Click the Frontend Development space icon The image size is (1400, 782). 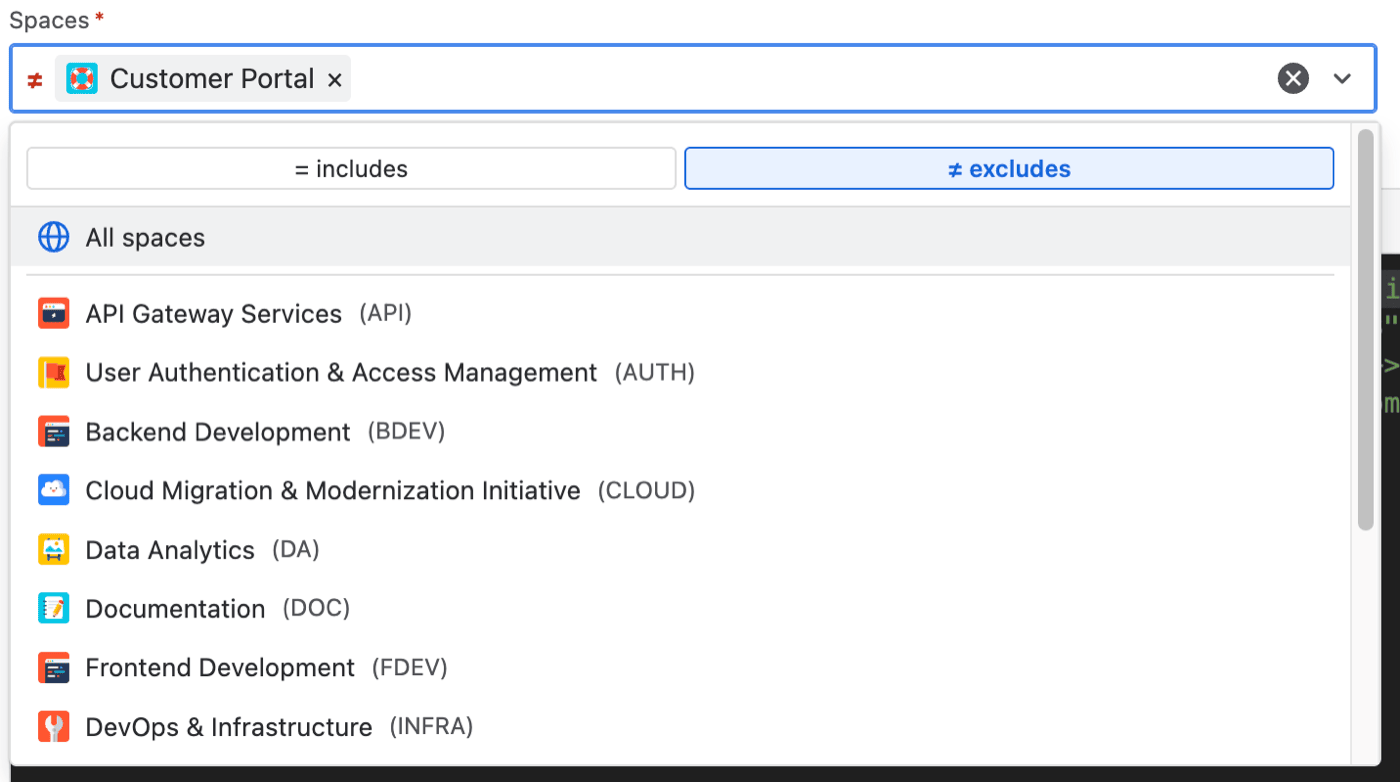pyautogui.click(x=54, y=667)
